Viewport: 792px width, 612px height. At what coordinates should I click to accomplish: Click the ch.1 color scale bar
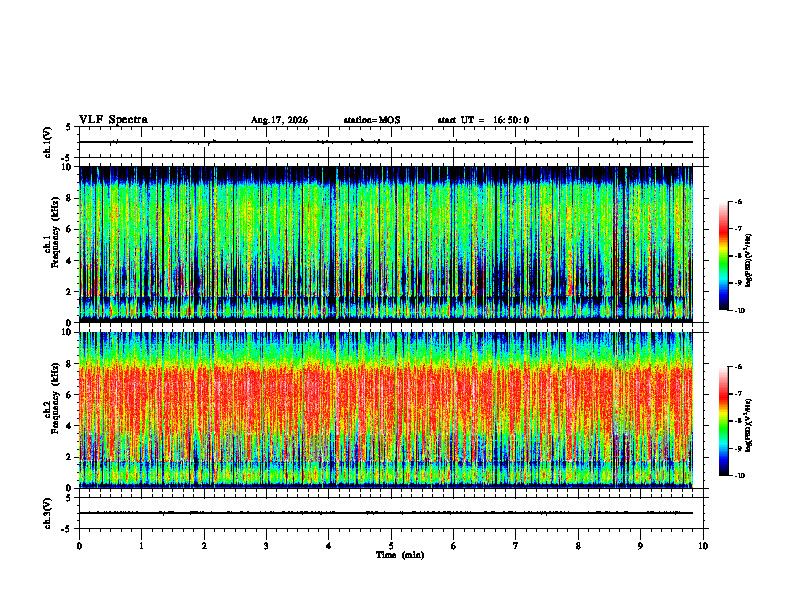point(723,256)
